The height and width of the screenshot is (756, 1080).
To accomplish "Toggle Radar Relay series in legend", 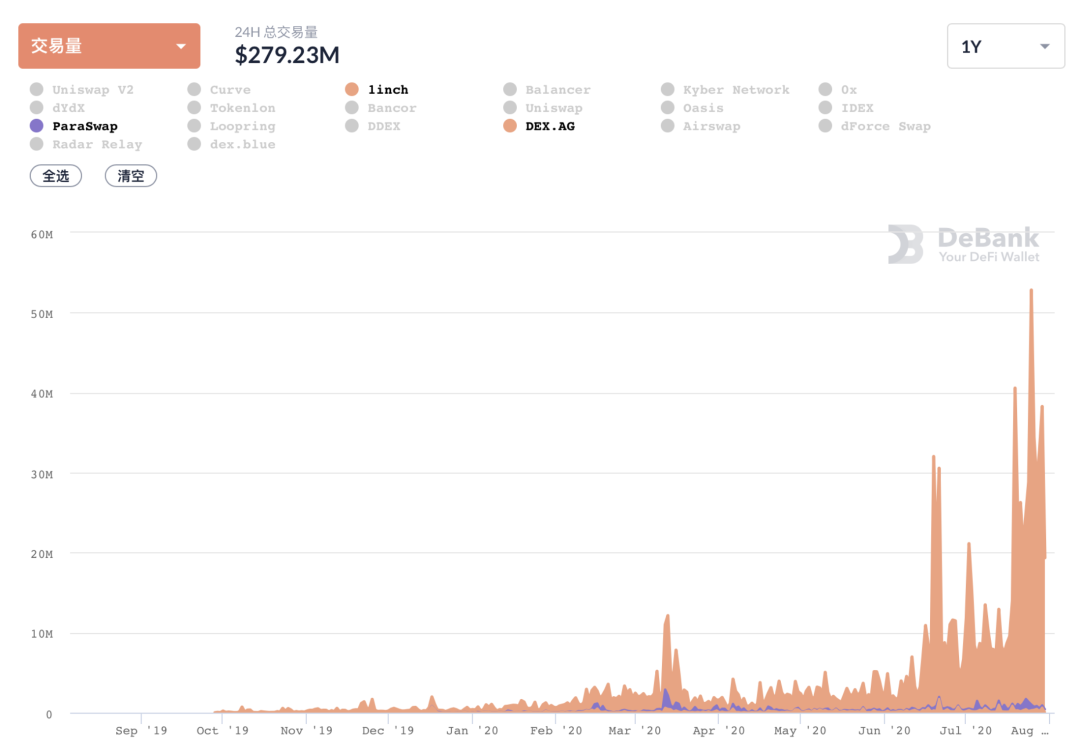I will point(86,144).
